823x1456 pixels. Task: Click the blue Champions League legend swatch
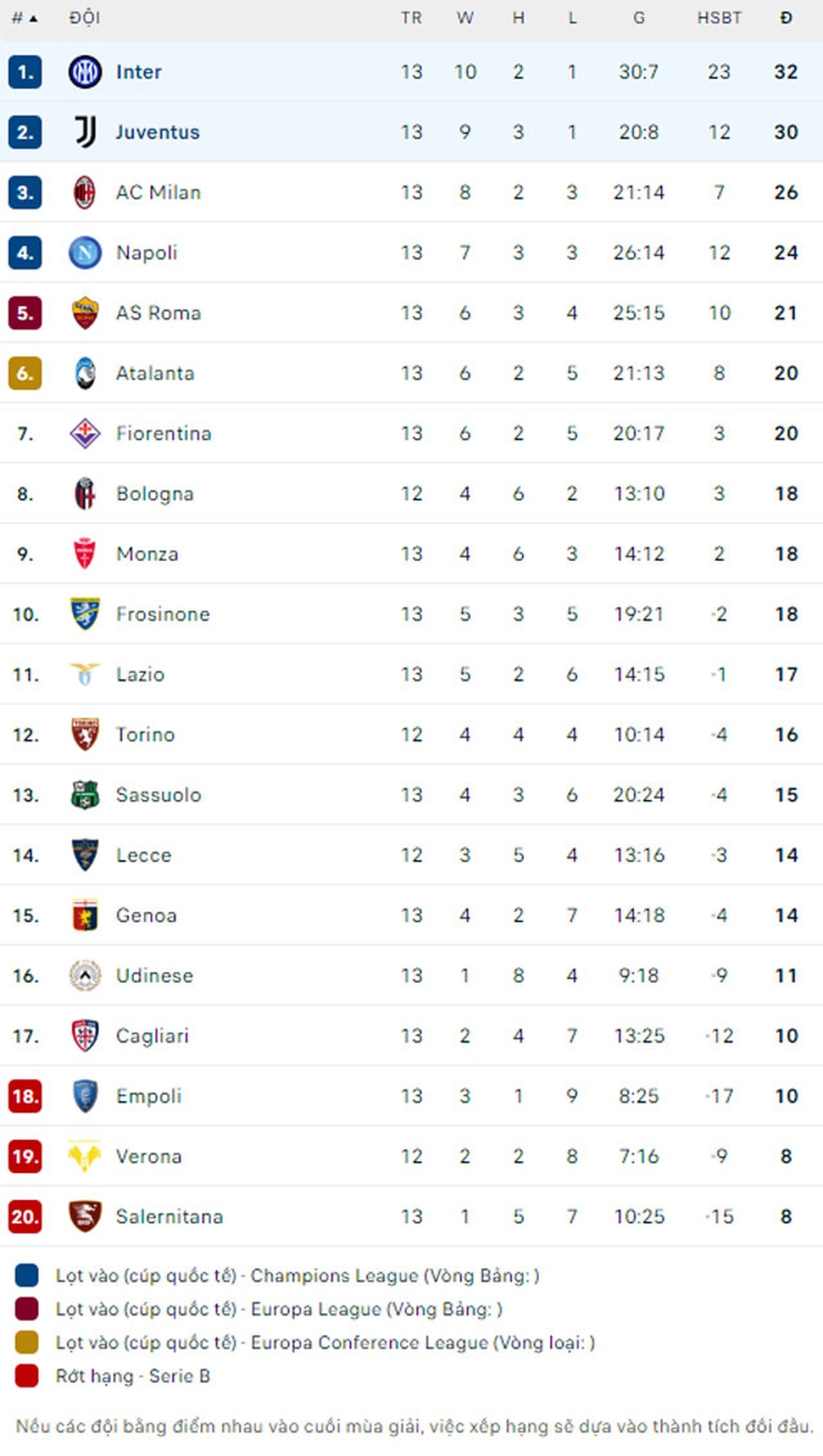point(27,1275)
